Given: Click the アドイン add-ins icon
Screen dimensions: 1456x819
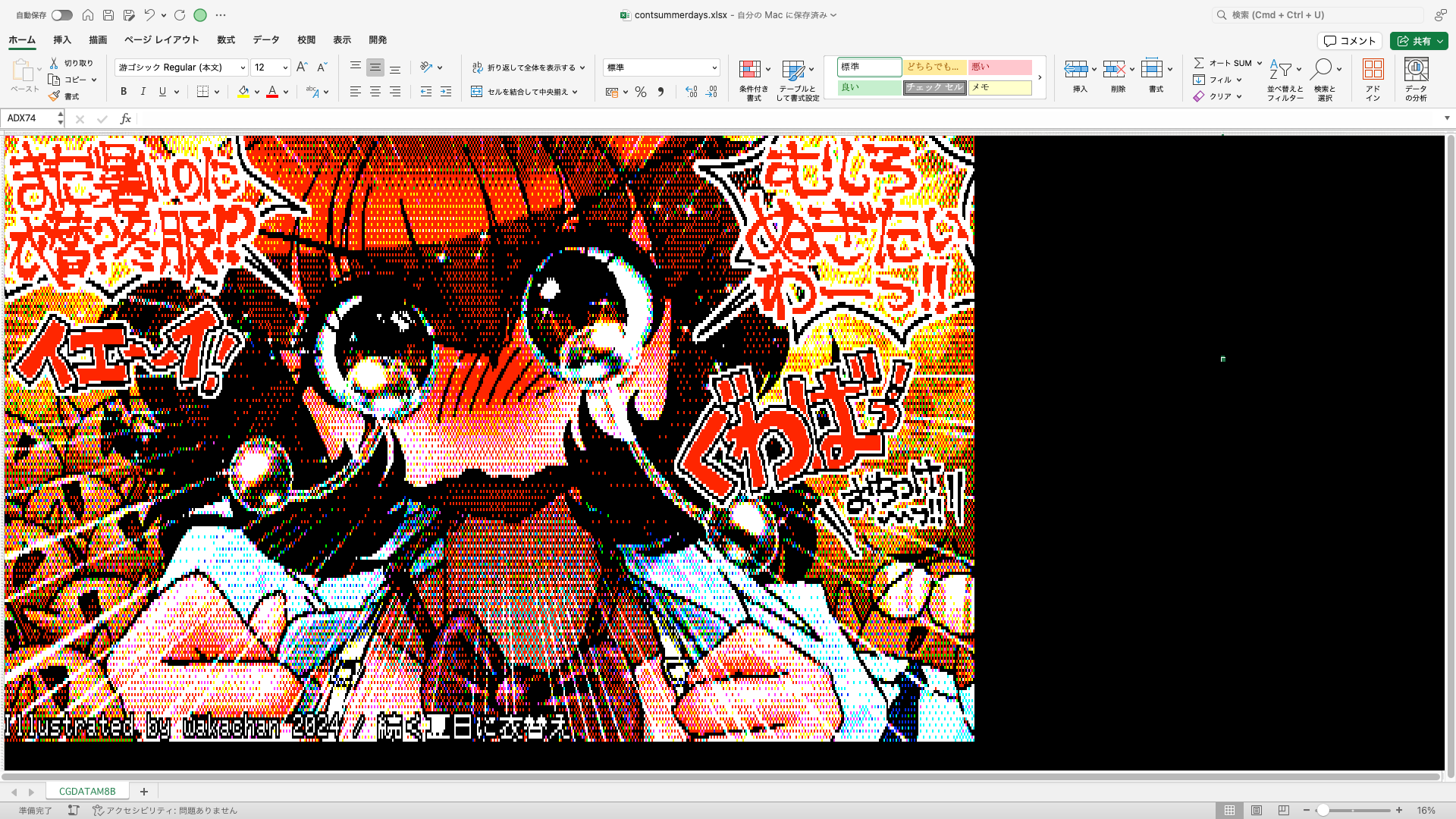Looking at the screenshot, I should coord(1373,70).
